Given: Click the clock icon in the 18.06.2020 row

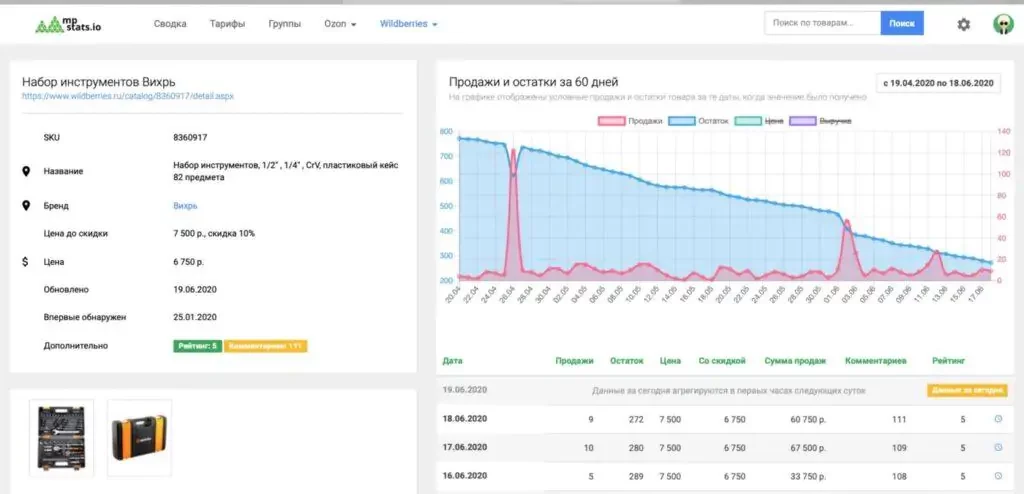Looking at the screenshot, I should pos(997,419).
